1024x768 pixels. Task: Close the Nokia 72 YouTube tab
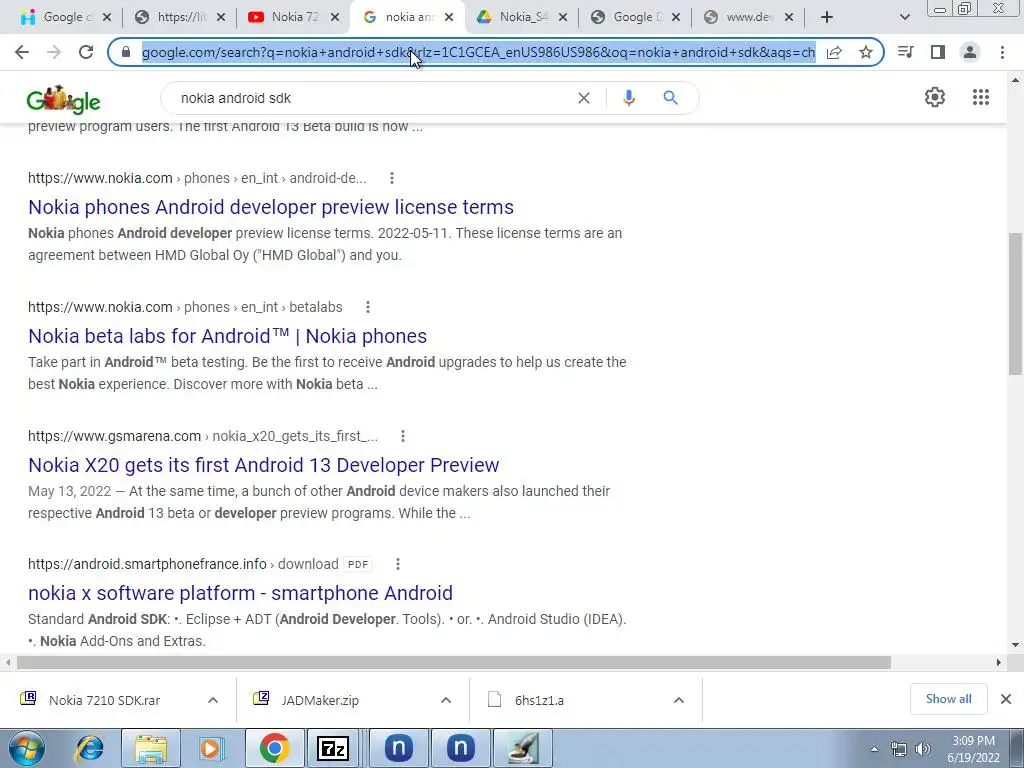point(335,17)
